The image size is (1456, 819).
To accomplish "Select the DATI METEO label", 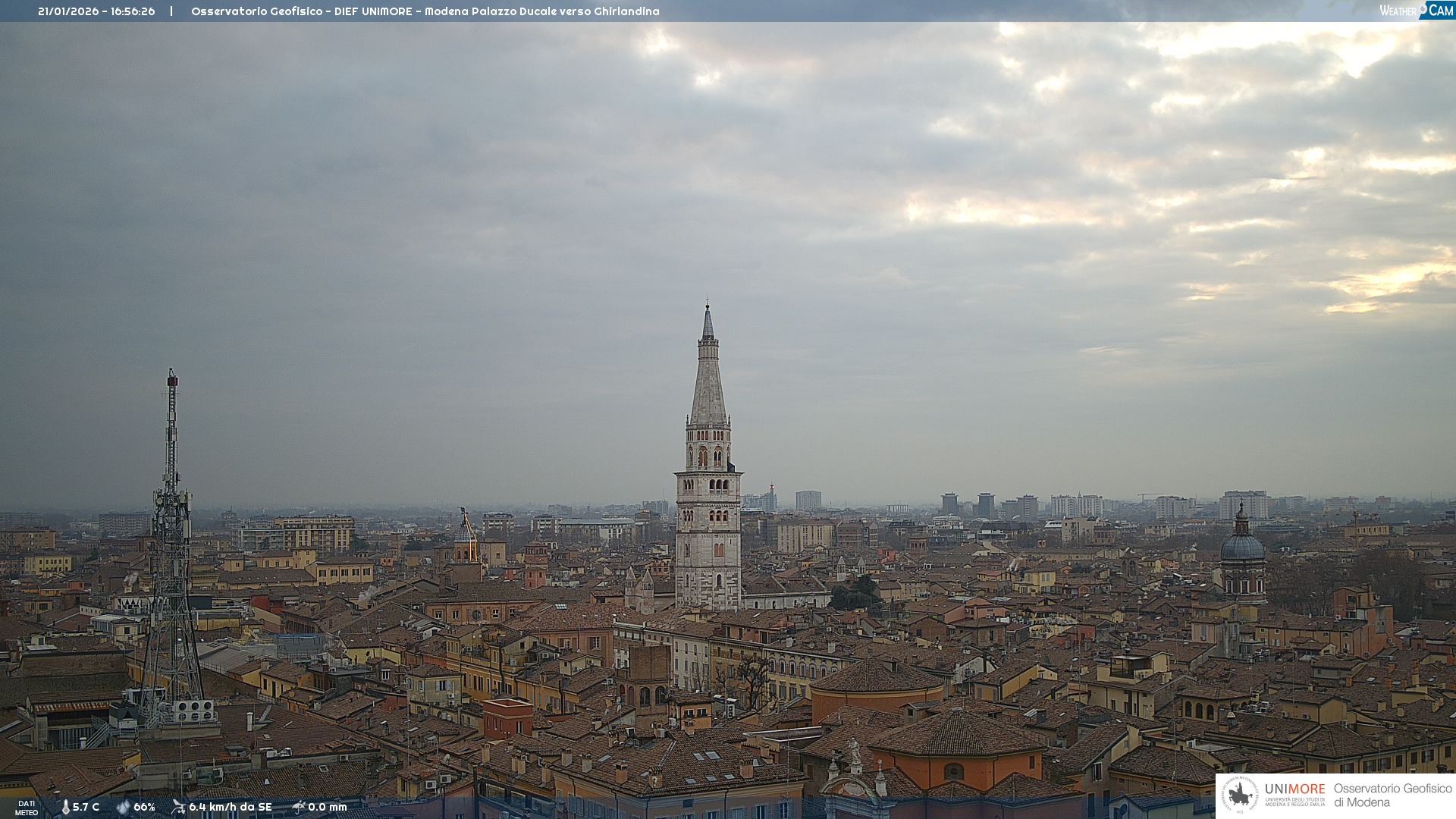I will (27, 808).
